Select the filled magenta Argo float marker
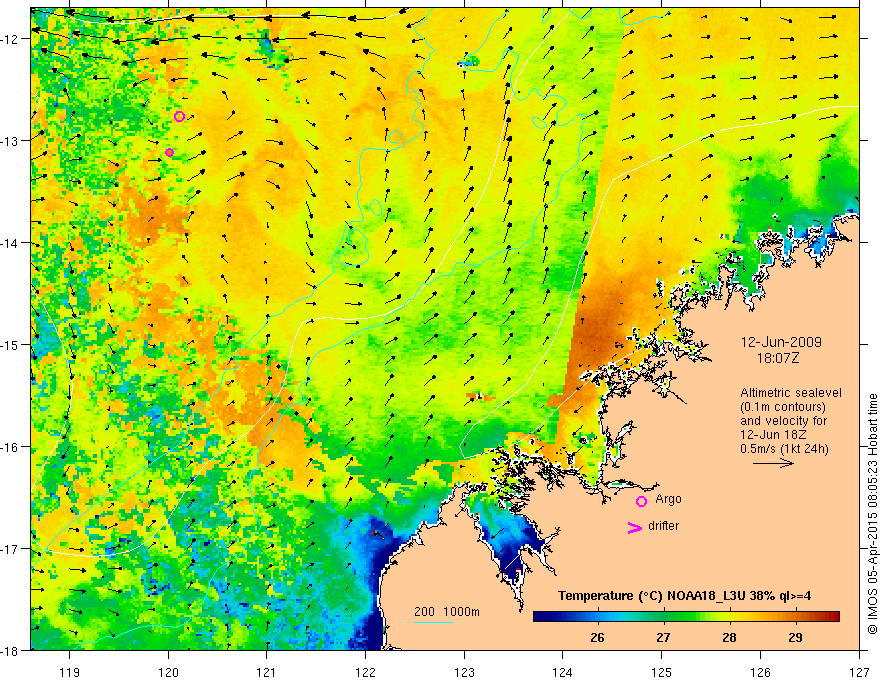The width and height of the screenshot is (880, 680). tap(169, 153)
